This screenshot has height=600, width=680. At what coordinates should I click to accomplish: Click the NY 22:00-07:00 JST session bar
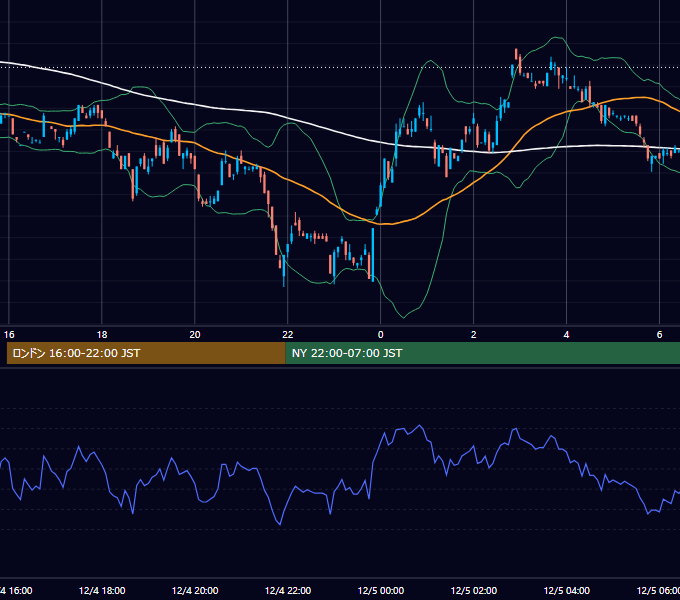click(483, 353)
